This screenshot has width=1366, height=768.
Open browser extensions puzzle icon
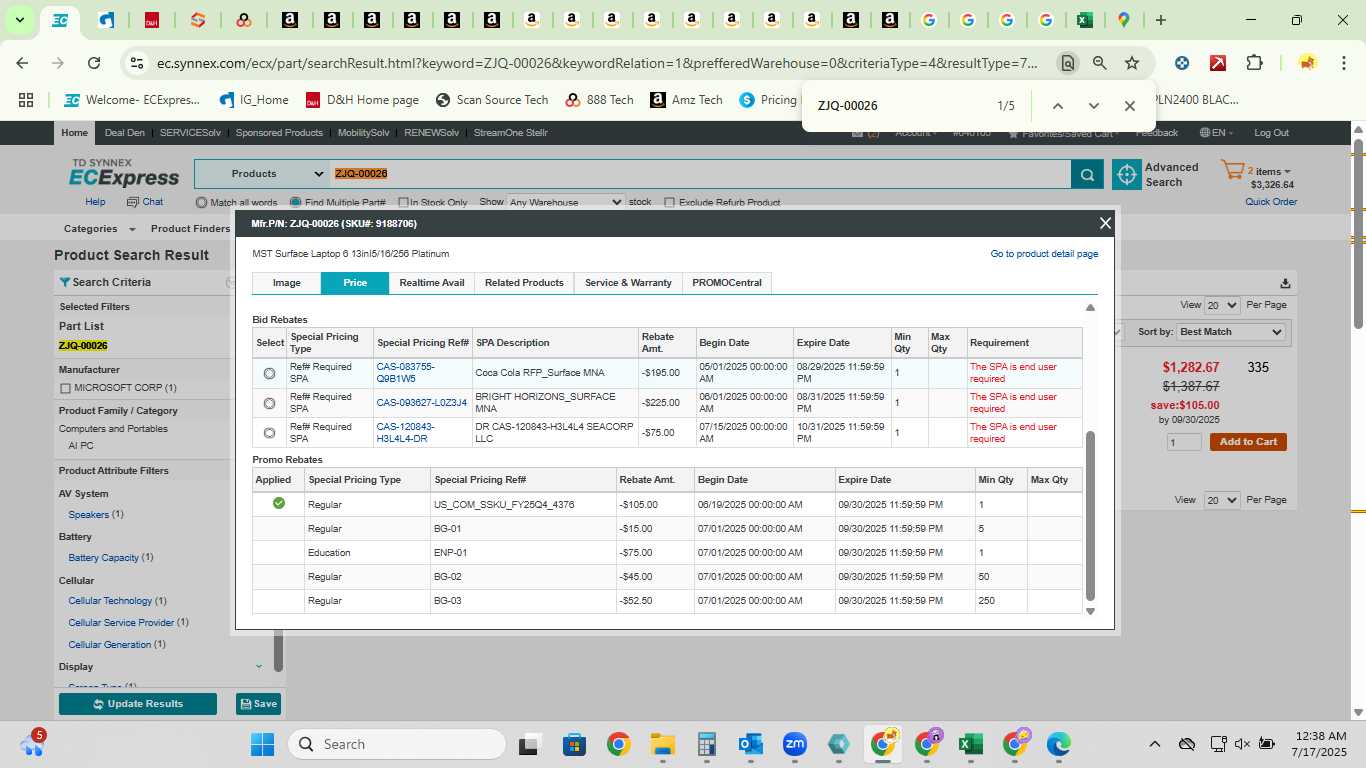click(x=1254, y=63)
